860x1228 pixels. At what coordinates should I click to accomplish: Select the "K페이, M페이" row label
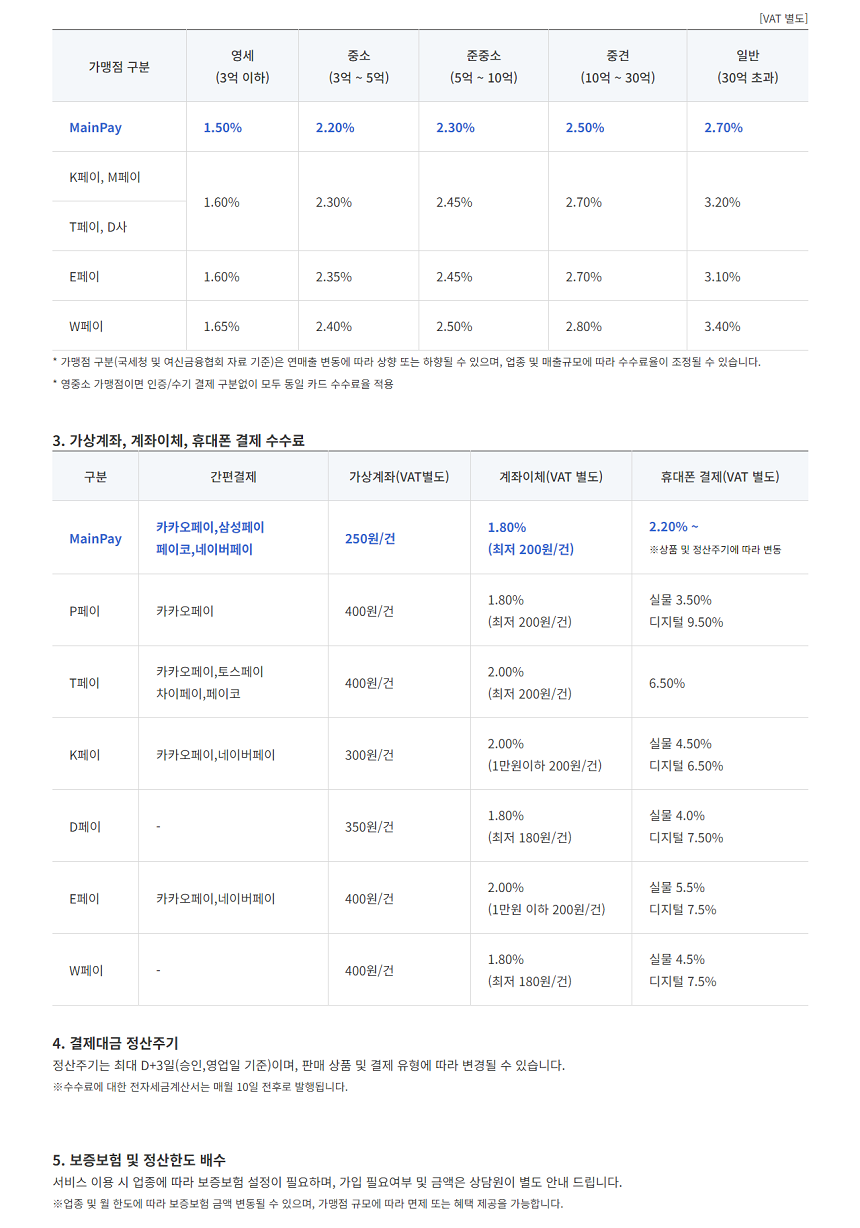click(x=105, y=177)
